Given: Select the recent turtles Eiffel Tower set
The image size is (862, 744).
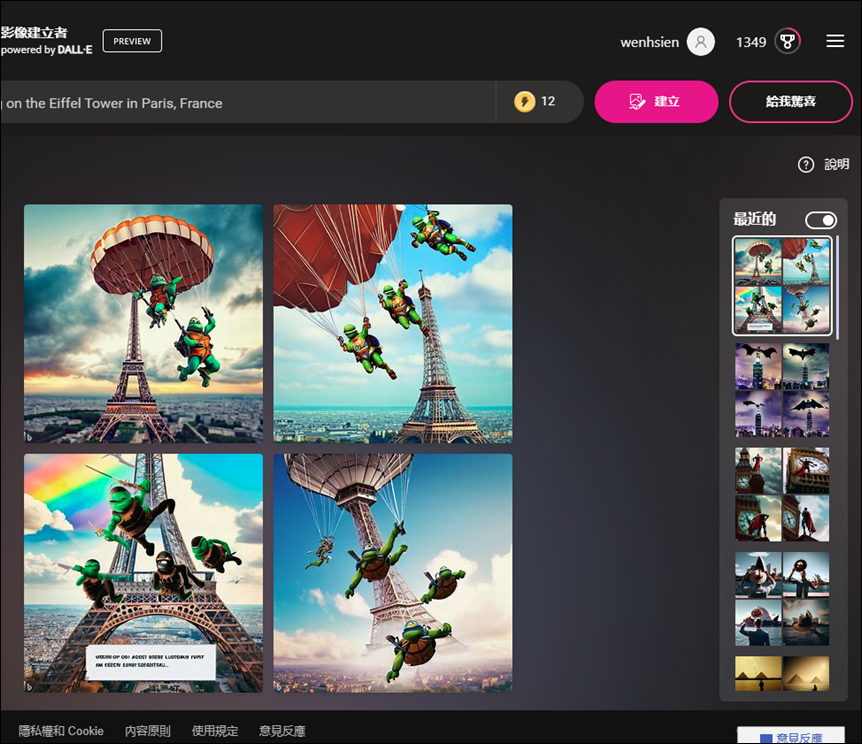Looking at the screenshot, I should (782, 286).
